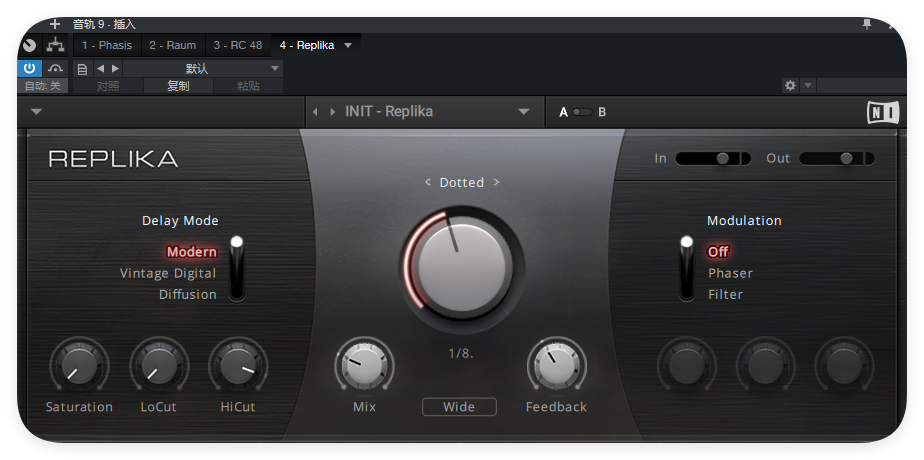Click the plus icon to add insert
Screen dimensions: 924x460
tap(55, 24)
